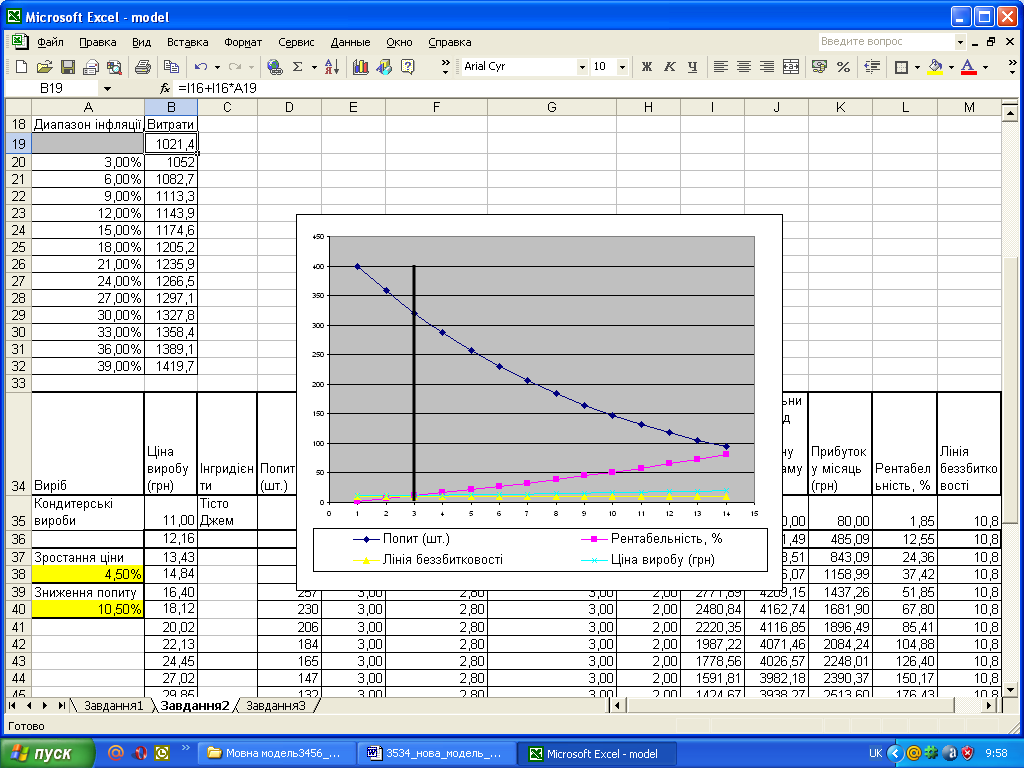Click the Open folder icon
The height and width of the screenshot is (768, 1024).
pyautogui.click(x=44, y=67)
